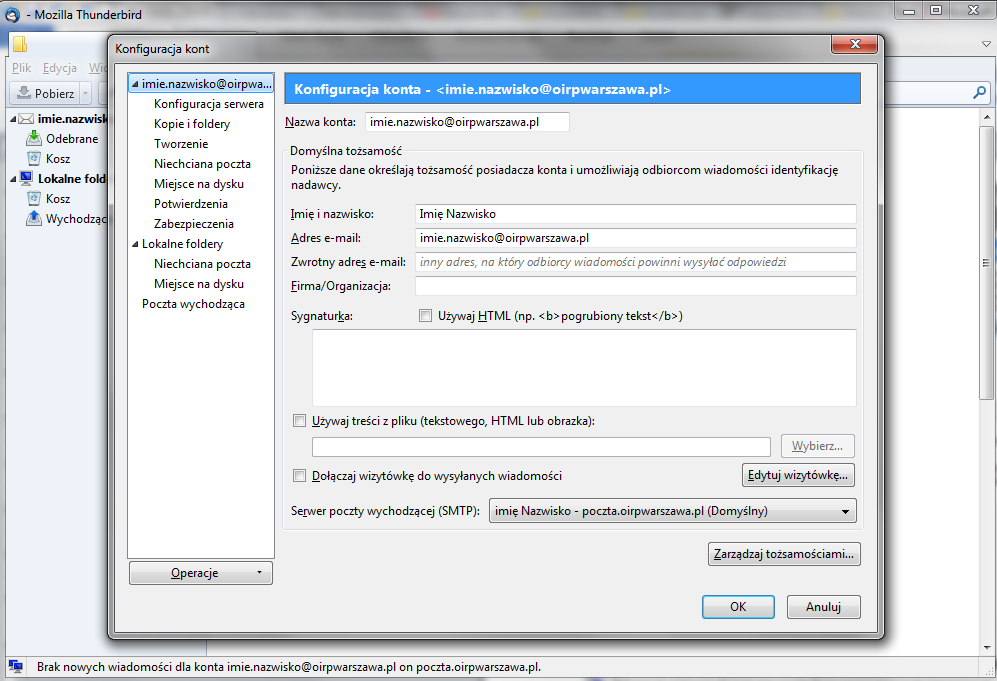
Task: Click the folder tab icon in main window
Action: point(20,43)
